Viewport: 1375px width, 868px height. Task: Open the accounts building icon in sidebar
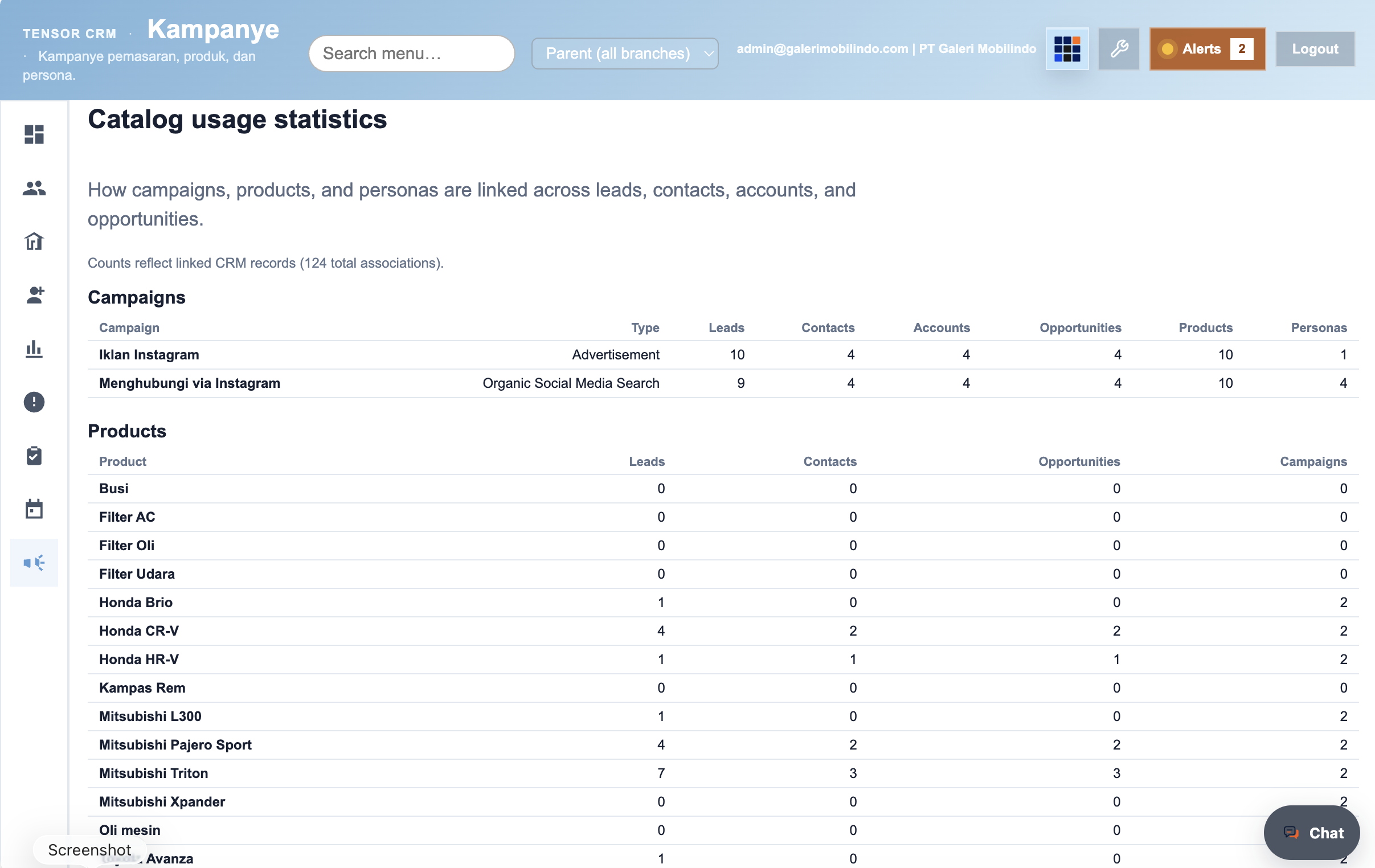34,241
